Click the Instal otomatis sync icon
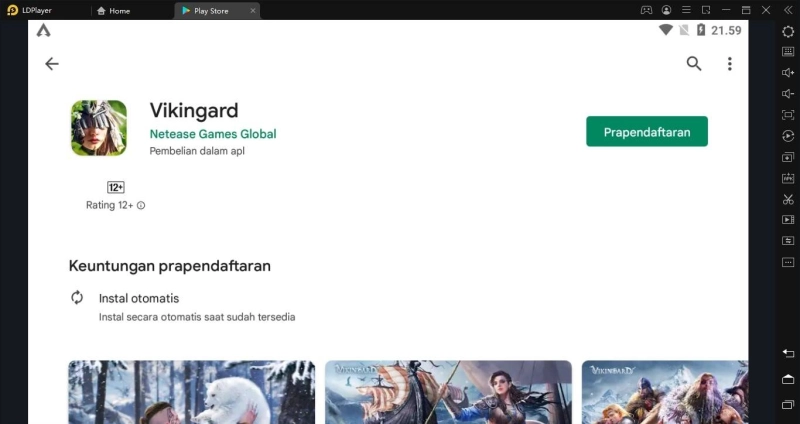The height and width of the screenshot is (424, 800). point(77,297)
